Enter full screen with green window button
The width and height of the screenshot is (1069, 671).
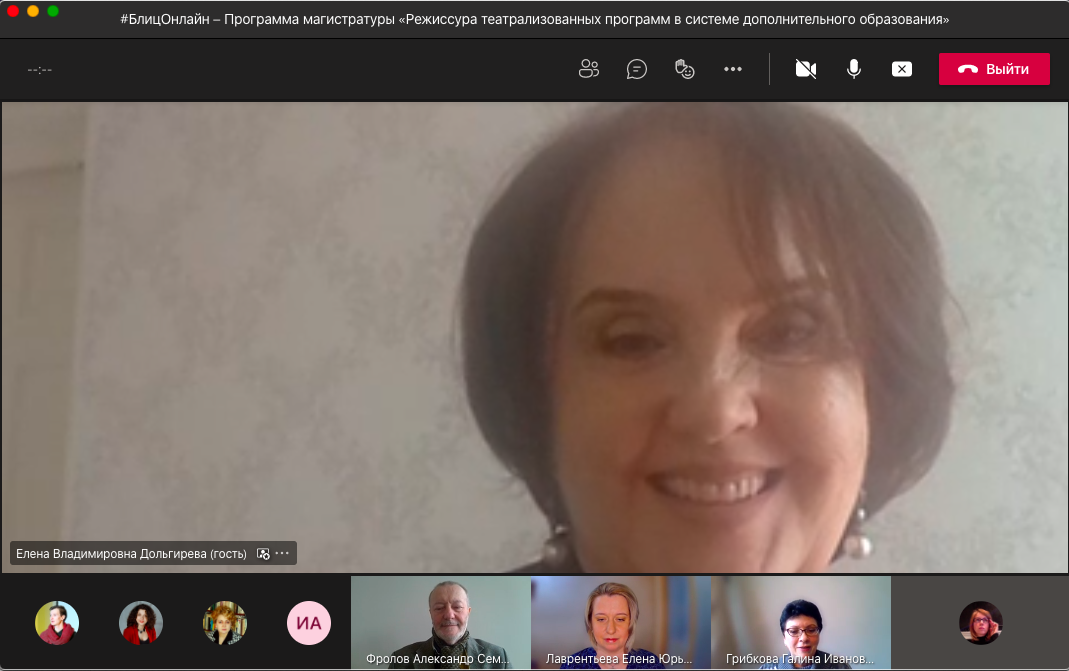tap(53, 11)
